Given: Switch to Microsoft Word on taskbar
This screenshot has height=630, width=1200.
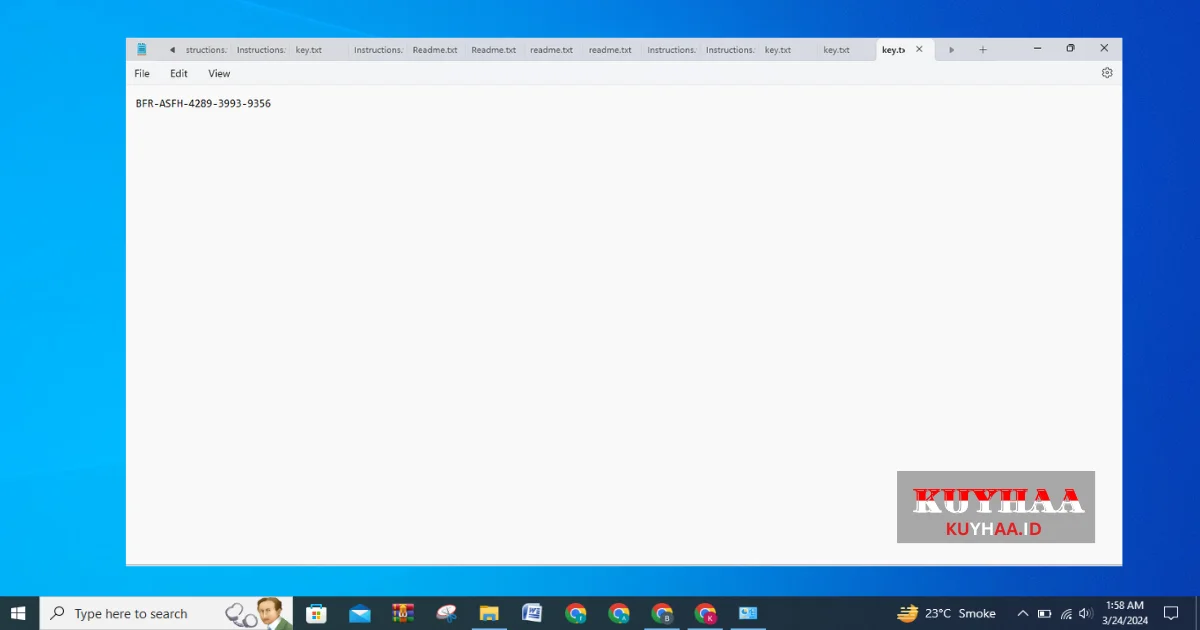Looking at the screenshot, I should [532, 613].
